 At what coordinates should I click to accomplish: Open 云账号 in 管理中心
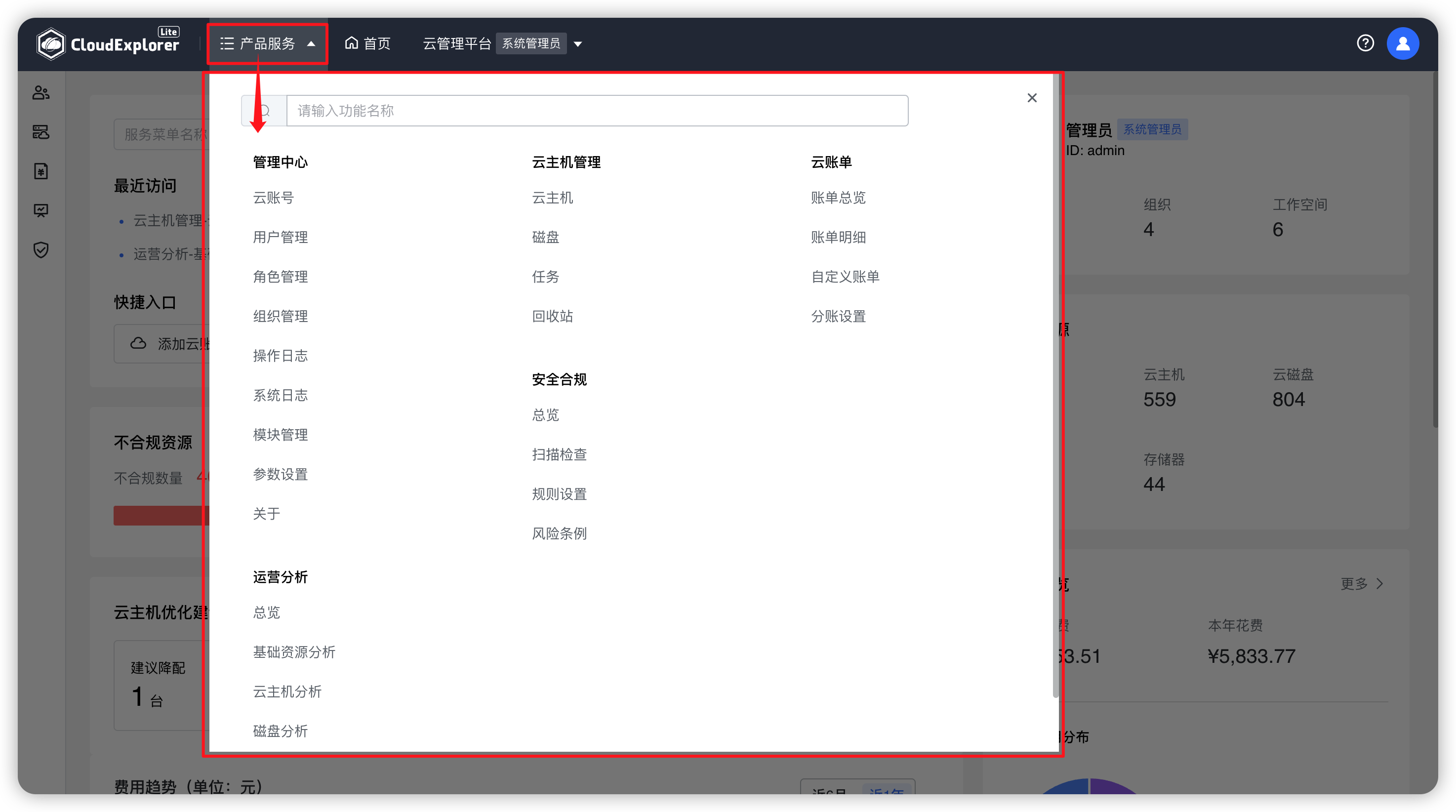273,198
